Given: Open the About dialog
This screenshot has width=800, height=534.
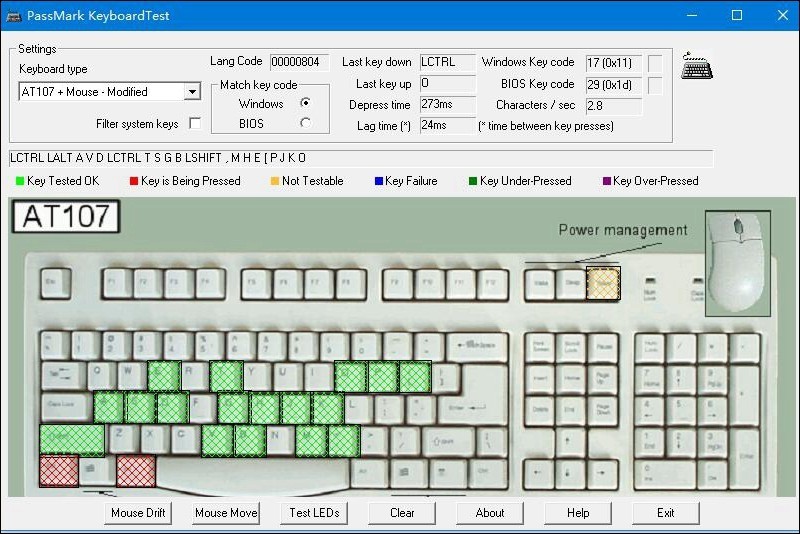Looking at the screenshot, I should pos(490,513).
